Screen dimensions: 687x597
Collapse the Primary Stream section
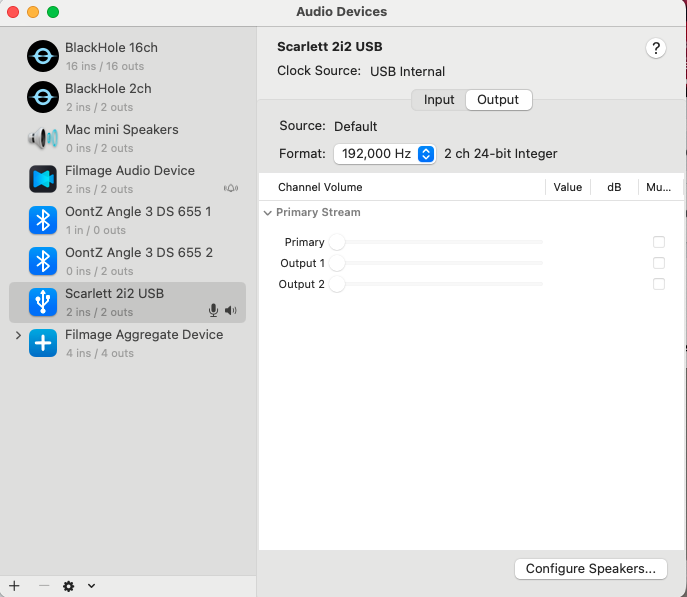coord(268,213)
